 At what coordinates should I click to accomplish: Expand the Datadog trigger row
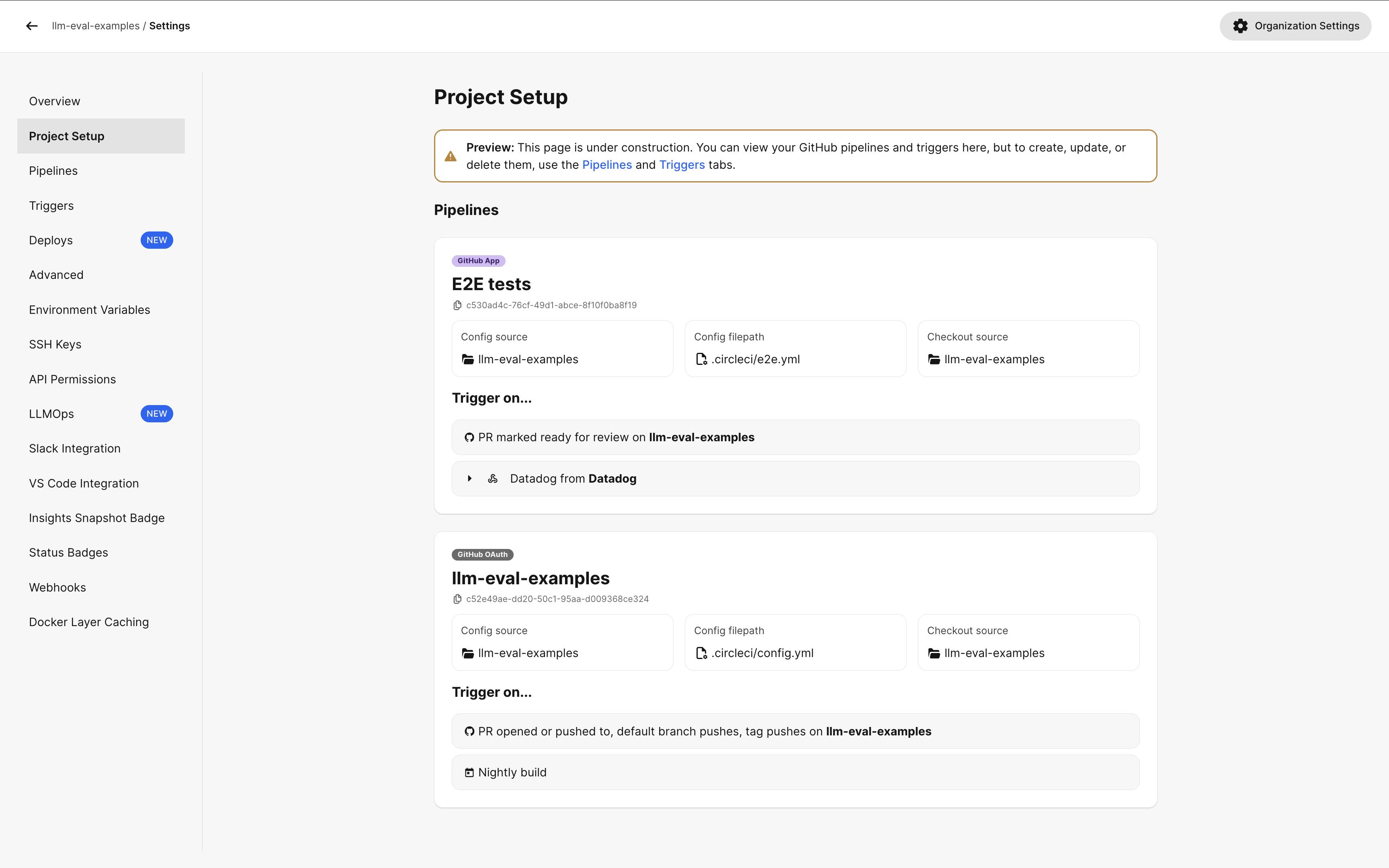click(469, 479)
